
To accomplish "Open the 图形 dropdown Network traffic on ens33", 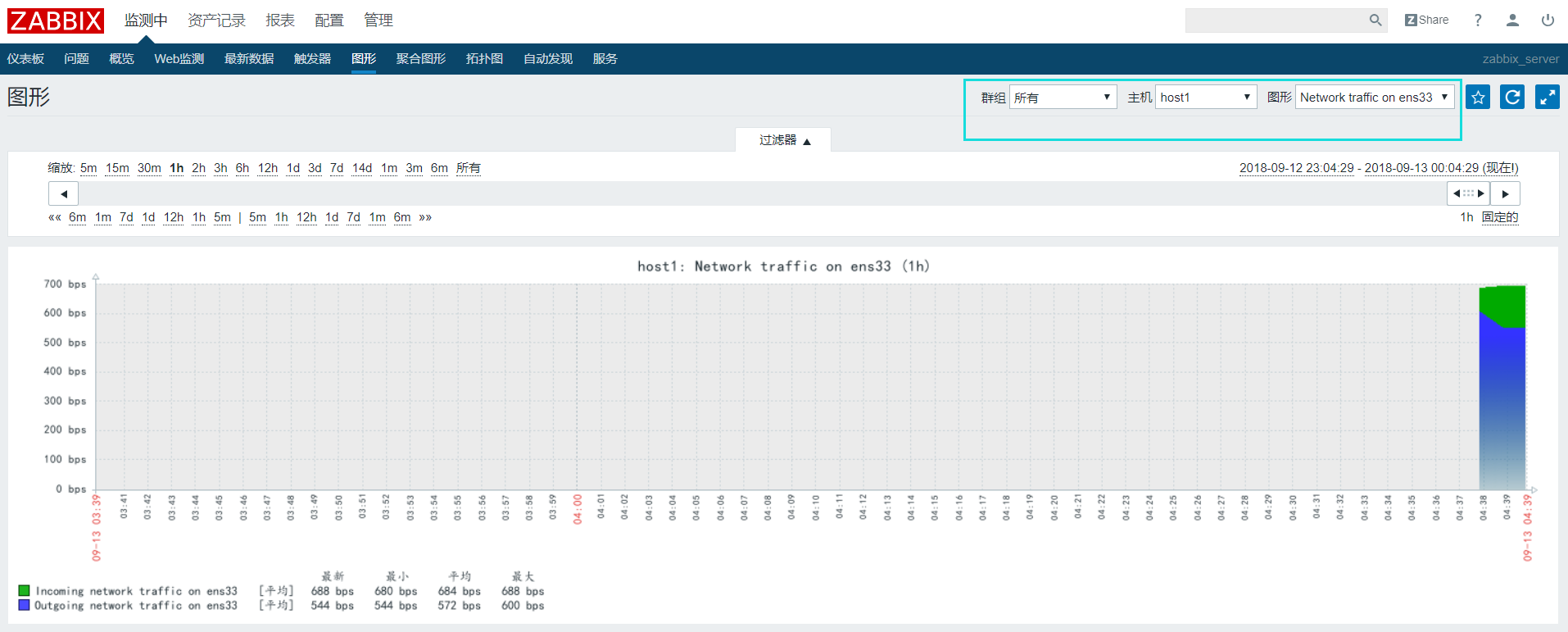I will (1375, 98).
